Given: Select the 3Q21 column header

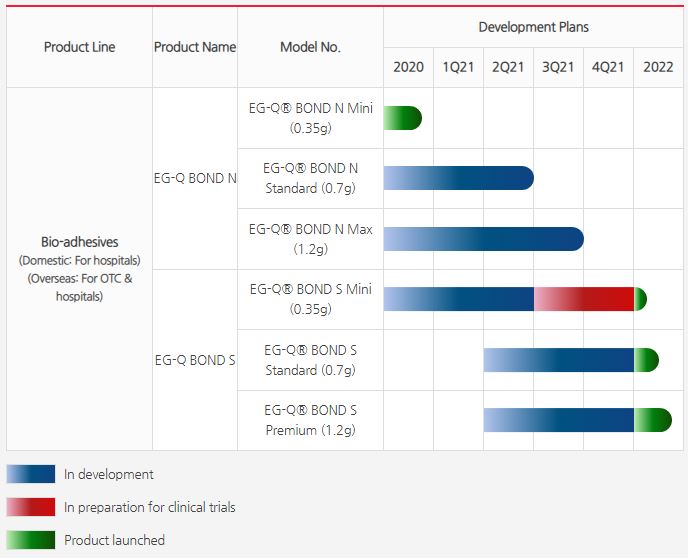Looking at the screenshot, I should coord(558,67).
